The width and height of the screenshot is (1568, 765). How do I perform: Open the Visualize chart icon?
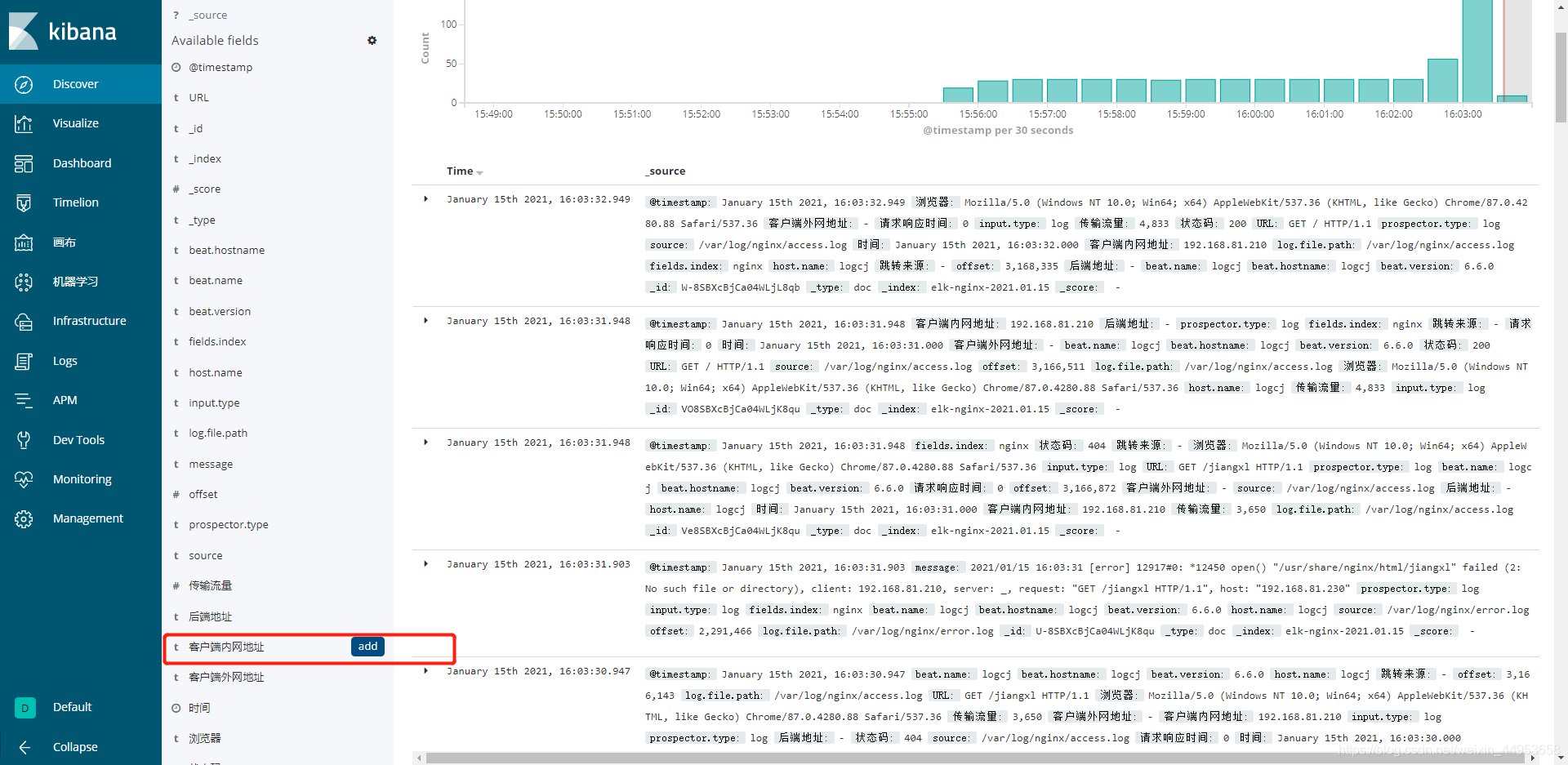[x=24, y=123]
